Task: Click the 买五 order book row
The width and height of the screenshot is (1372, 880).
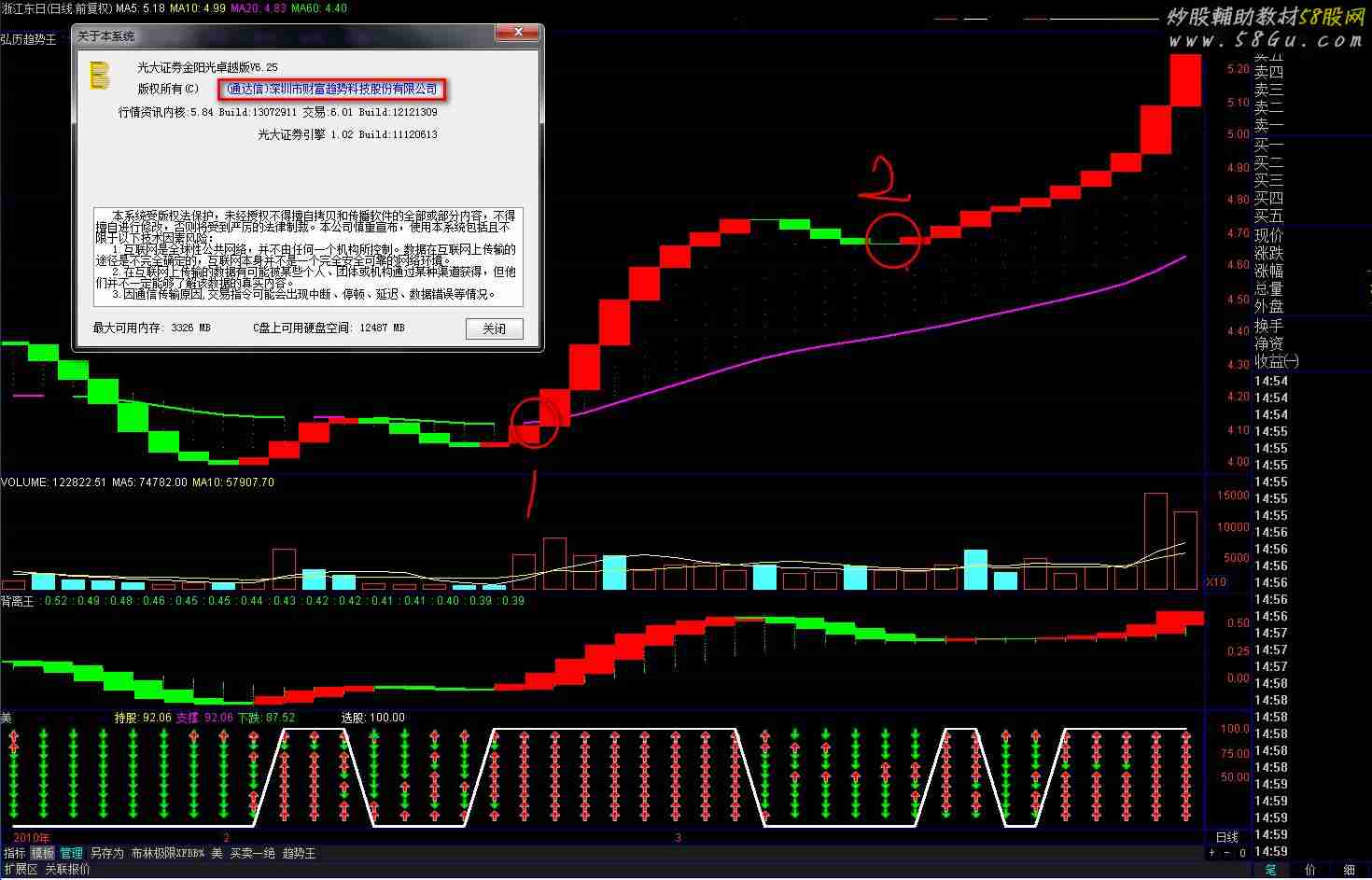Action: click(1268, 216)
